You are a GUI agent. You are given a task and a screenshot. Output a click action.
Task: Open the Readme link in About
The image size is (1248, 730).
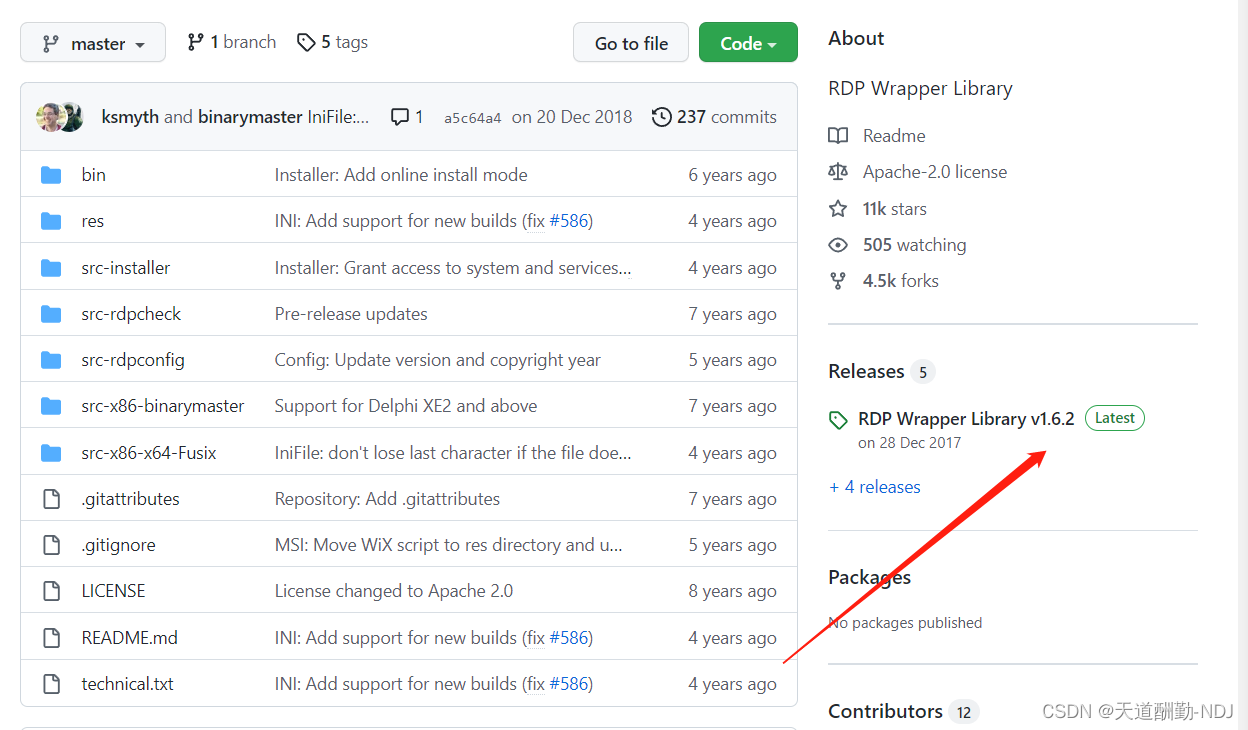(894, 136)
